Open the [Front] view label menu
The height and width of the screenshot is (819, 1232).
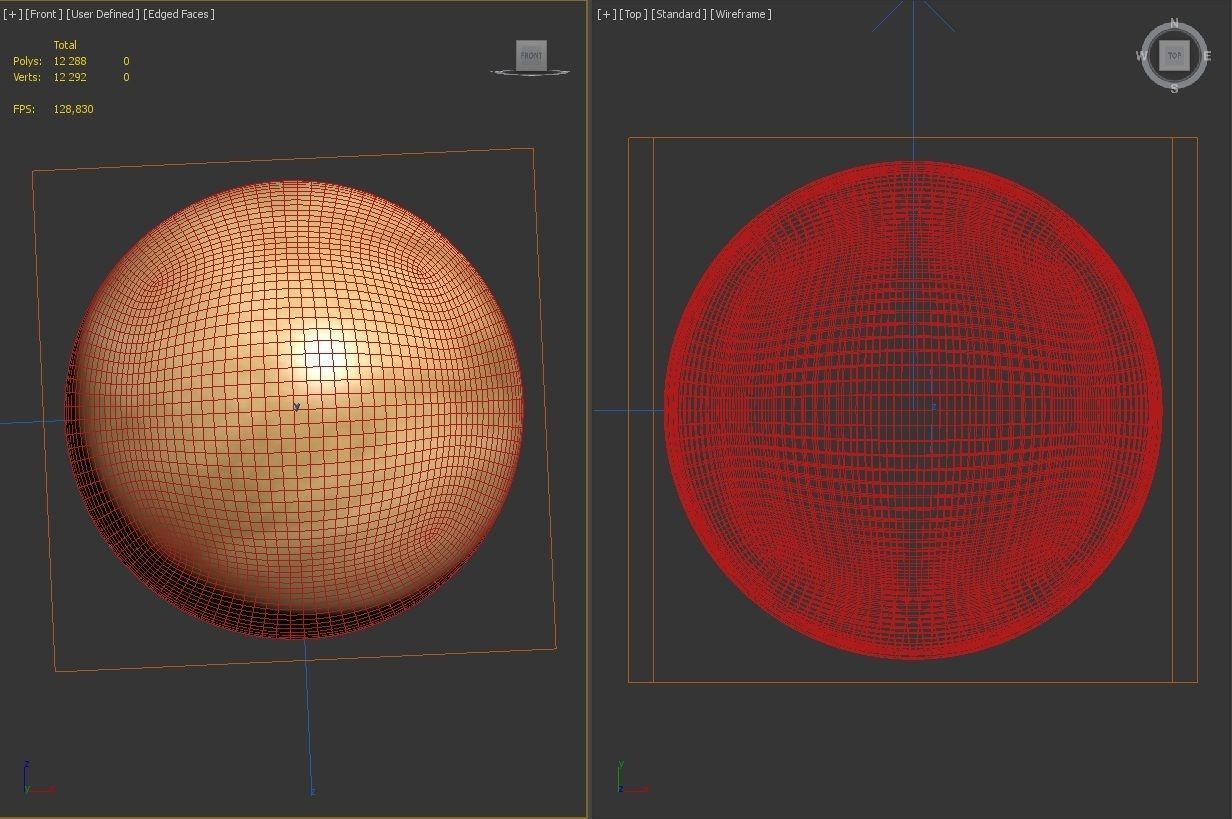(x=43, y=14)
